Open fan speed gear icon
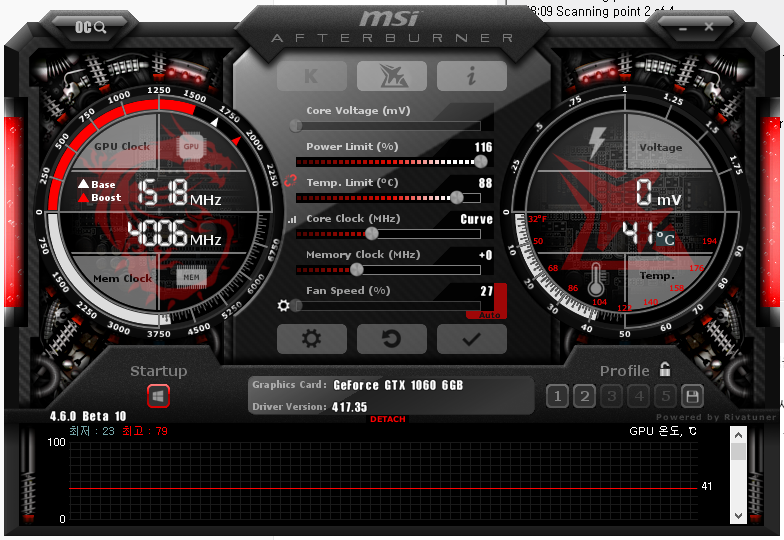 [284, 306]
